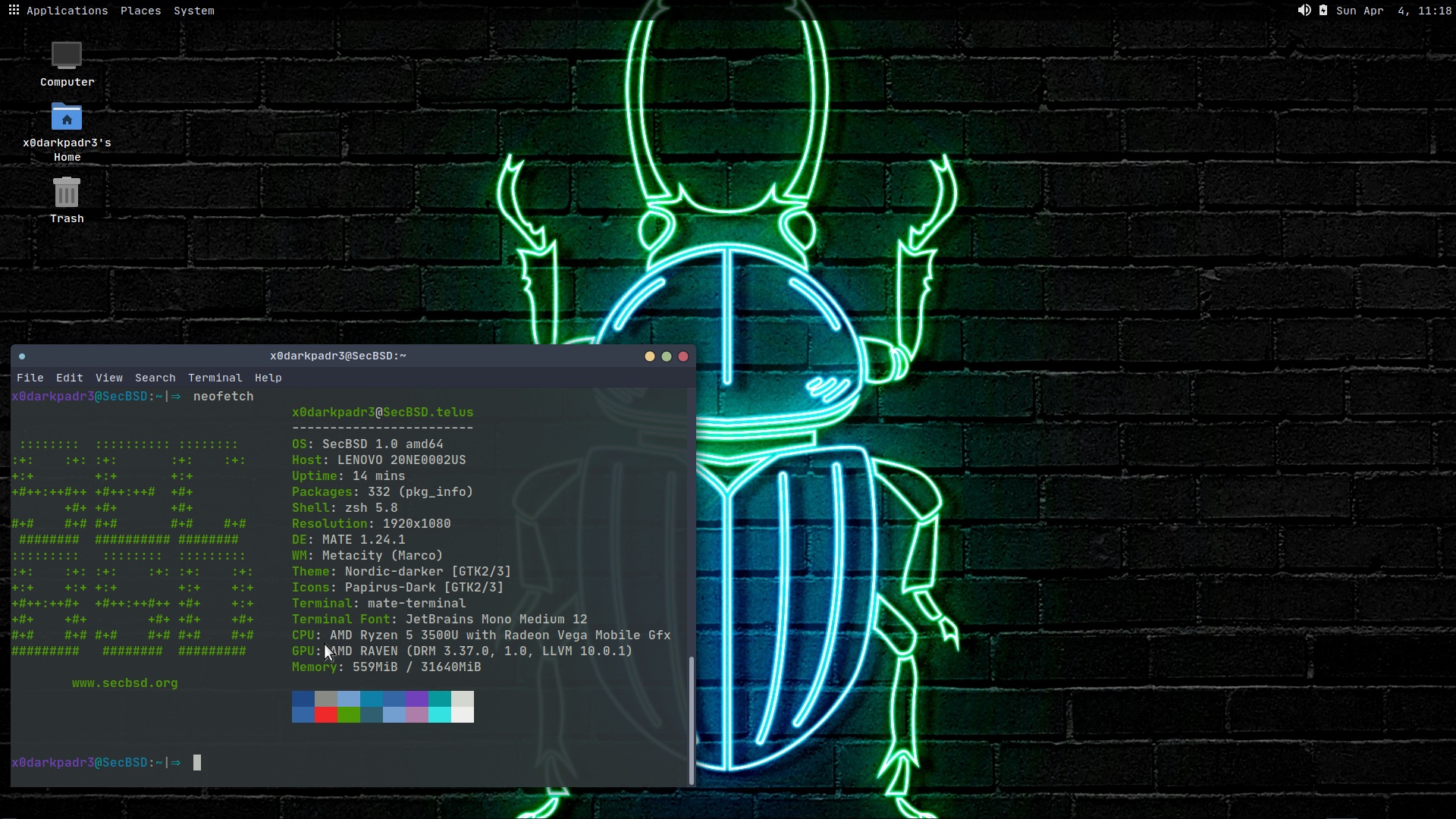Screen dimensions: 1456x819
Task: Click the Applications grid icon
Action: tap(14, 11)
